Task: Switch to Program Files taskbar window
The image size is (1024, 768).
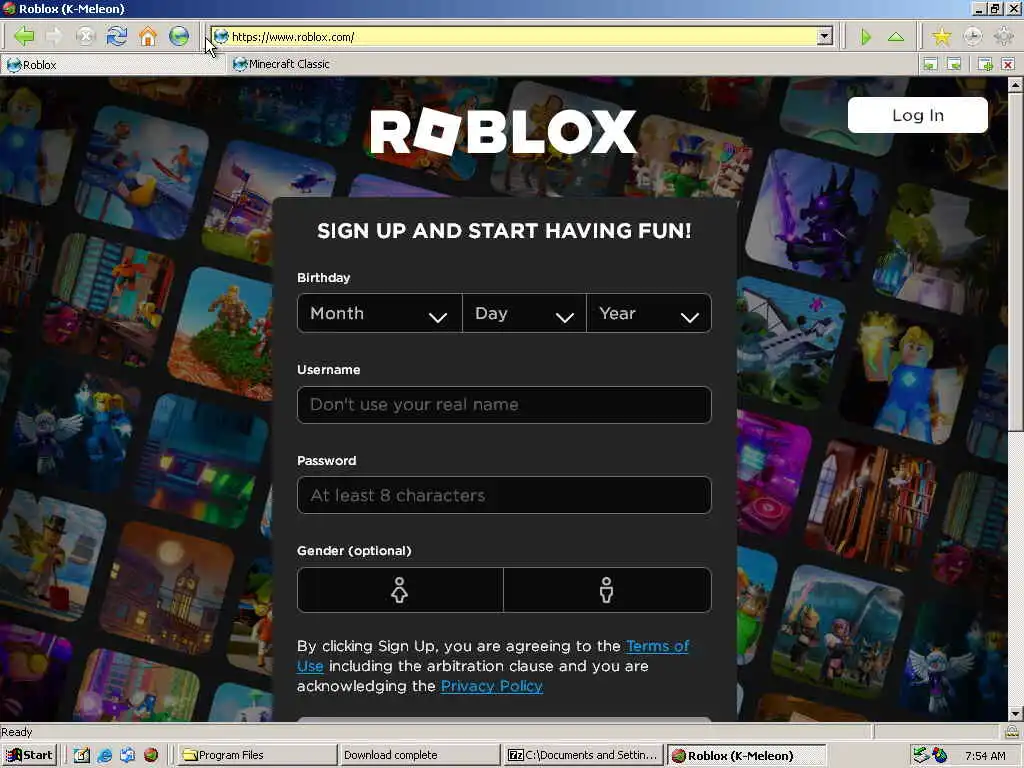Action: pyautogui.click(x=257, y=756)
